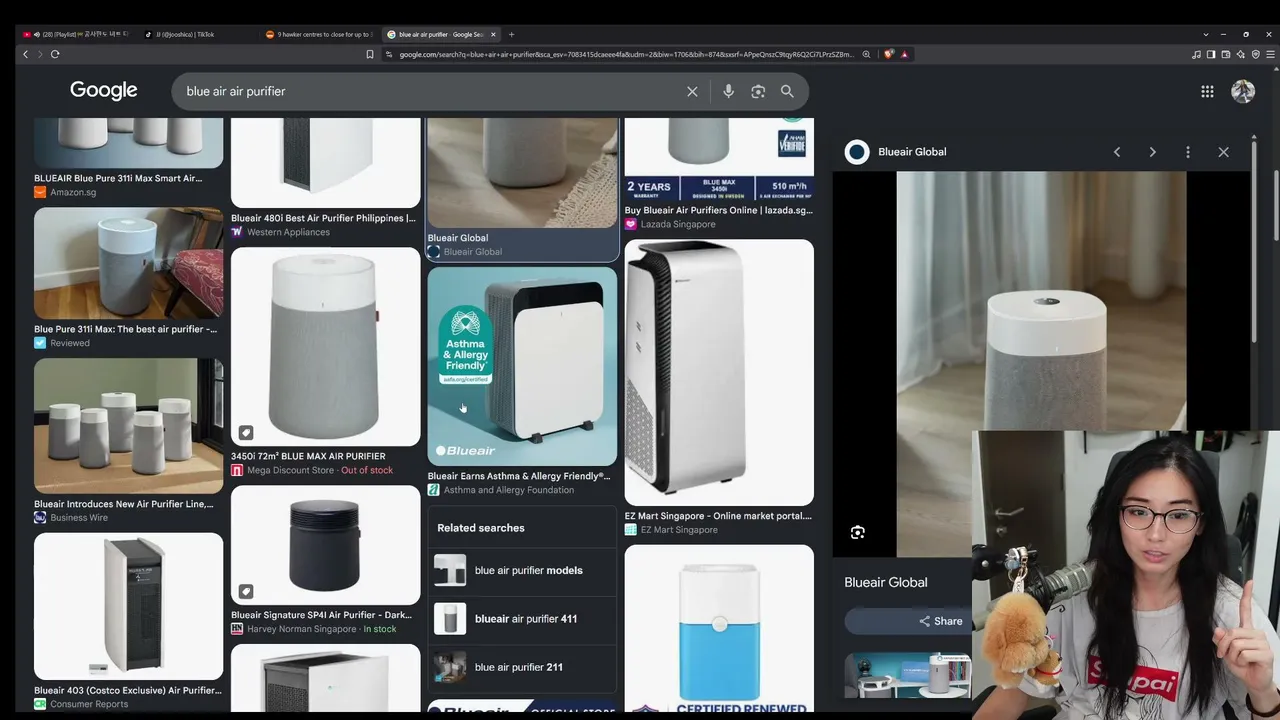Switch to the TikTok tab
Image resolution: width=1280 pixels, height=720 pixels.
[195, 34]
